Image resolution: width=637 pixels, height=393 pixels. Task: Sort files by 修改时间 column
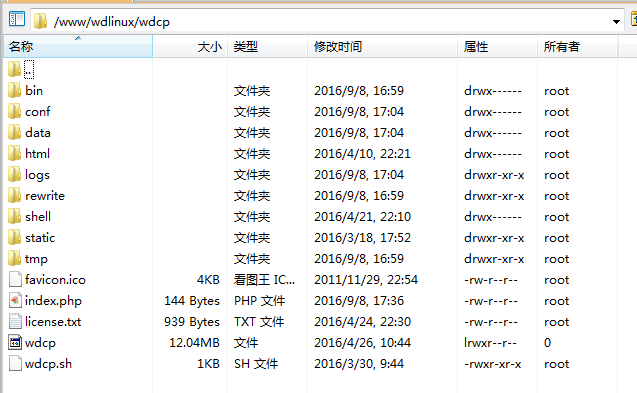point(382,46)
